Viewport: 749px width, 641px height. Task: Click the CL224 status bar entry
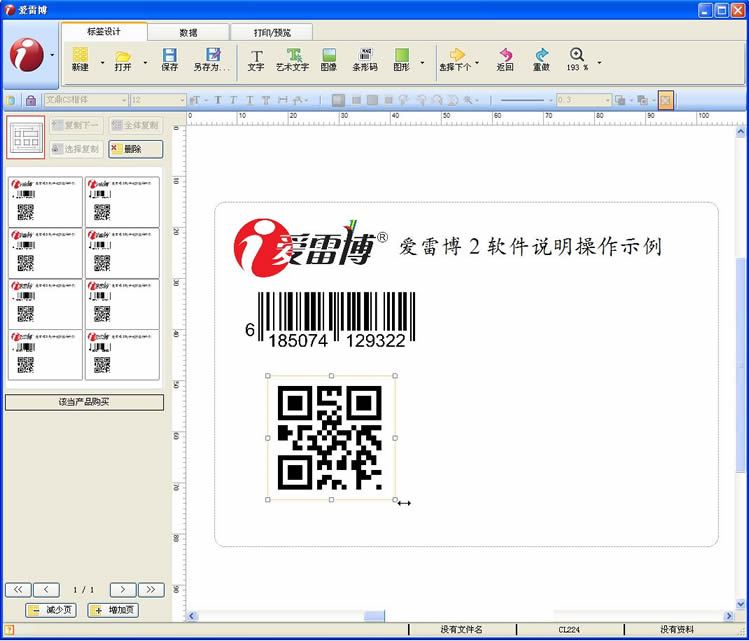569,630
